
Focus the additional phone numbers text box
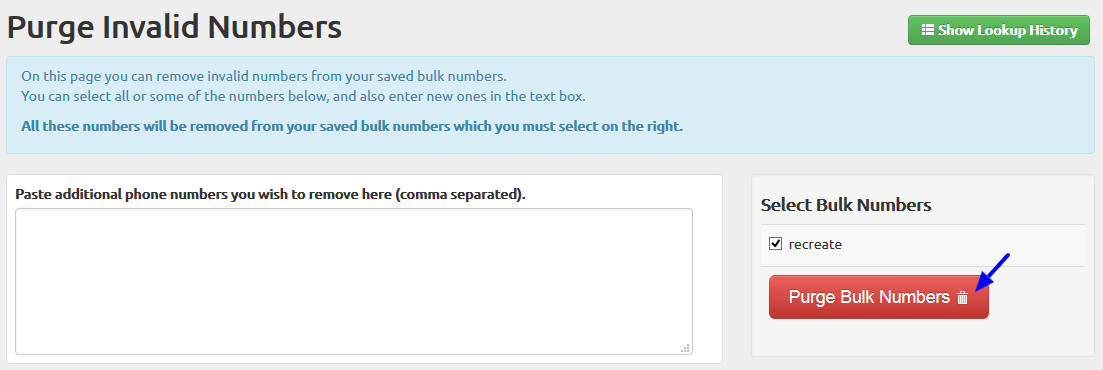pos(354,281)
